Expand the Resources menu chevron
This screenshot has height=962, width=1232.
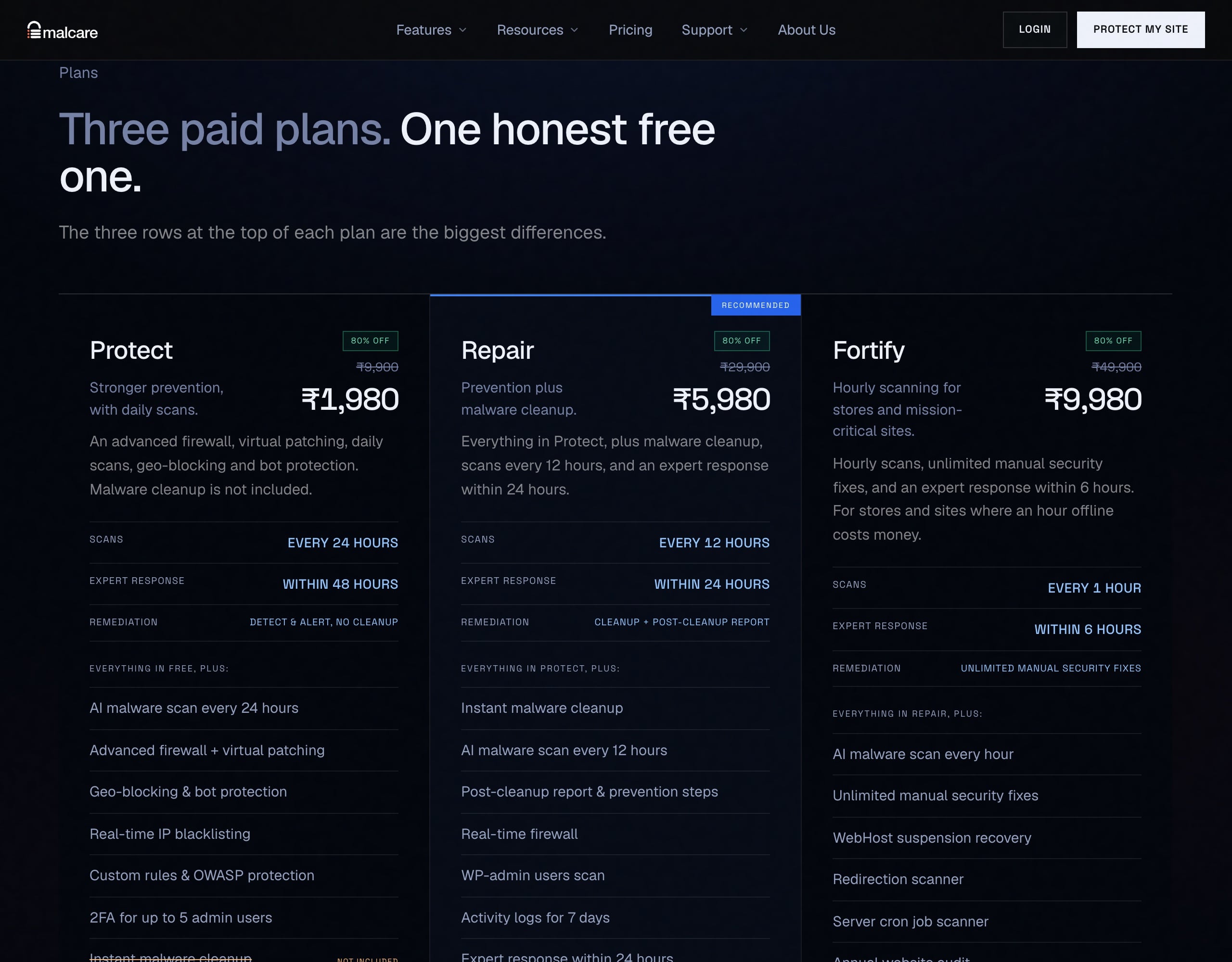pyautogui.click(x=574, y=30)
